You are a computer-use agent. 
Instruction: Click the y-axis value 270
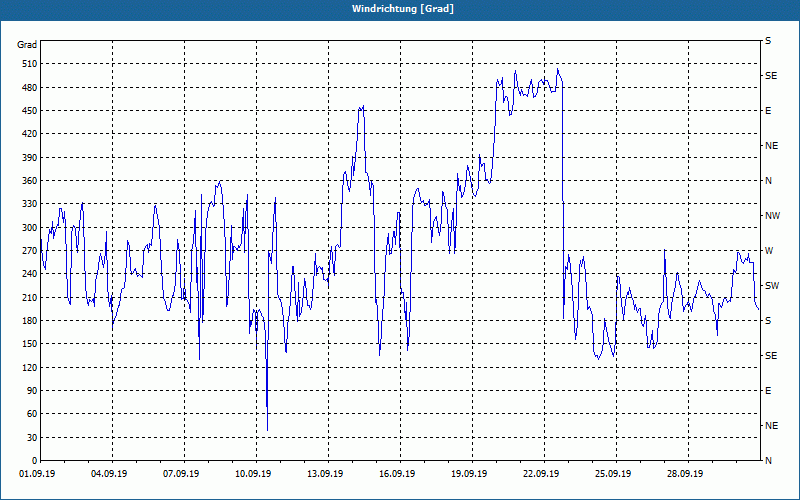(x=30, y=251)
